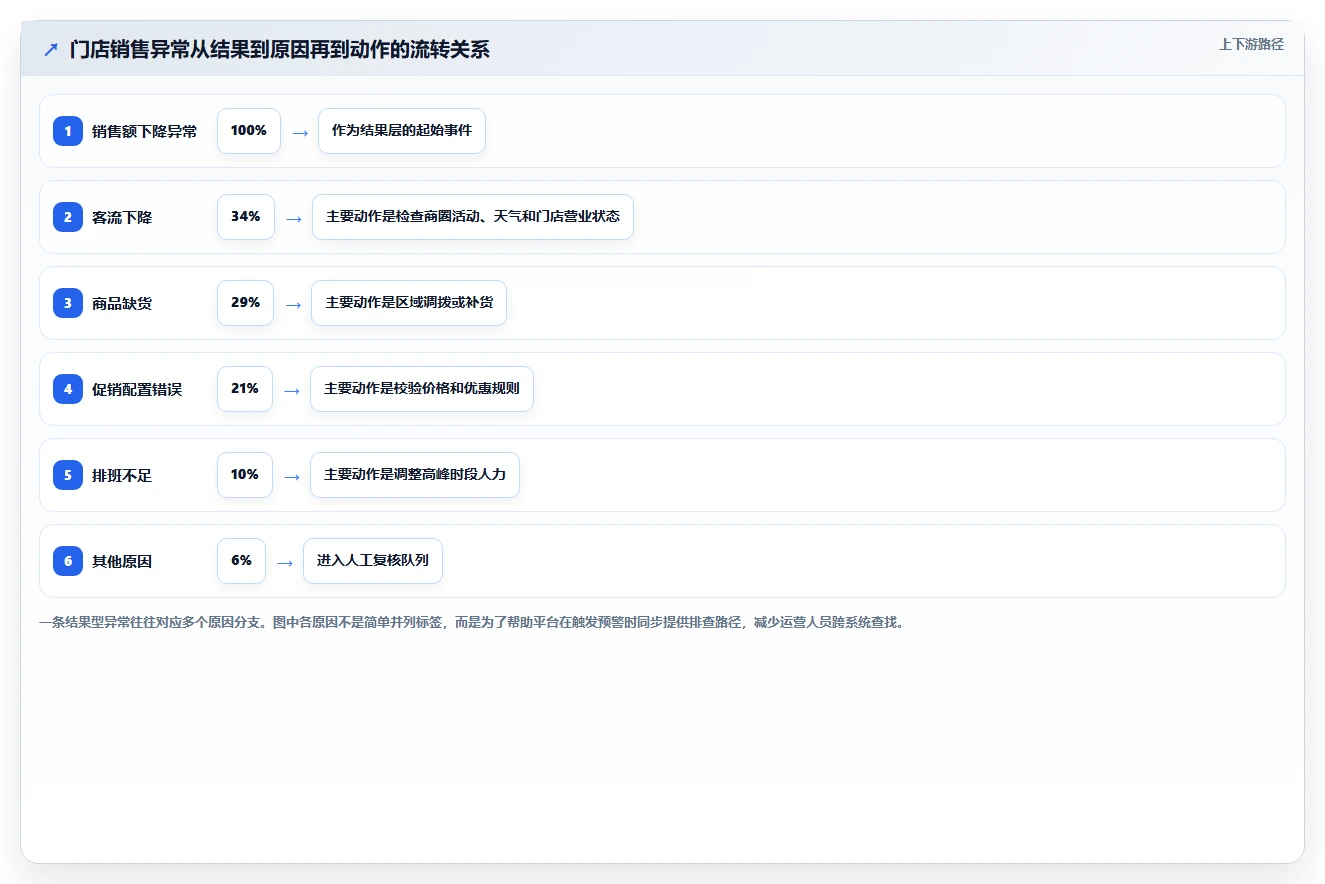Open the 调整高峰时段人力 action chip
Screen dimensions: 1325x884
click(x=415, y=475)
